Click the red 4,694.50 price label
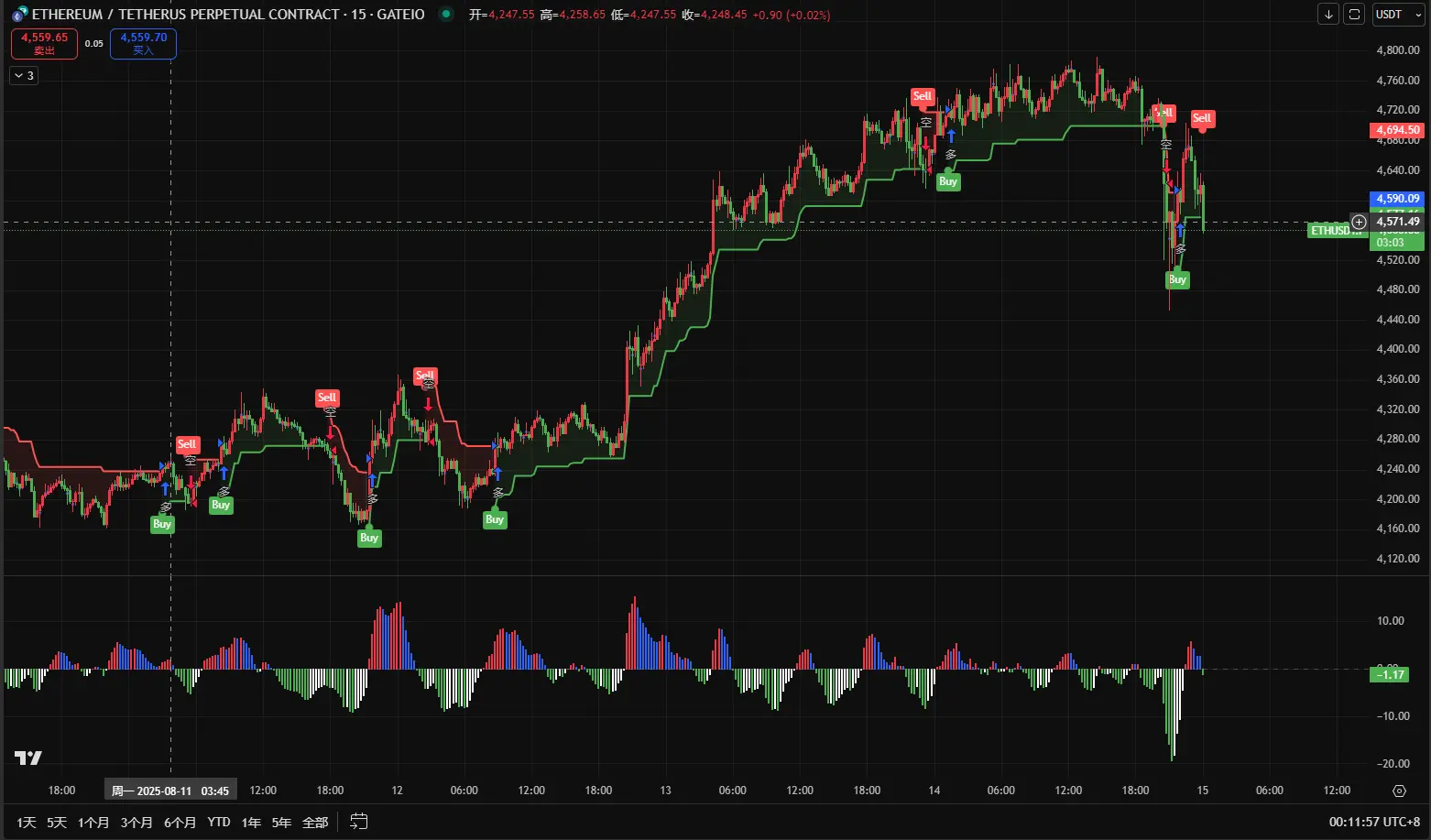 (x=1397, y=130)
